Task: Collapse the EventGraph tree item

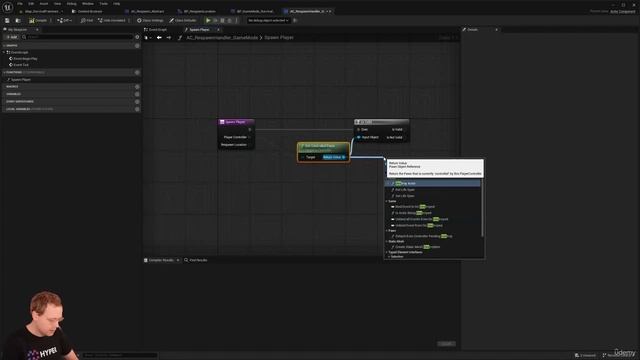Action: tap(4, 52)
